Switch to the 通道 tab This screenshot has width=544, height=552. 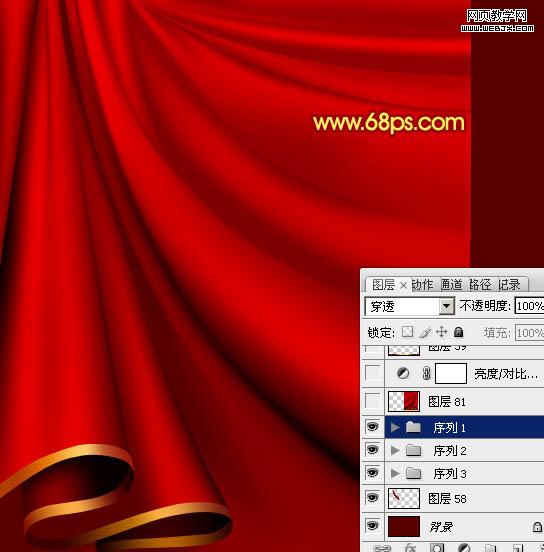coord(451,284)
